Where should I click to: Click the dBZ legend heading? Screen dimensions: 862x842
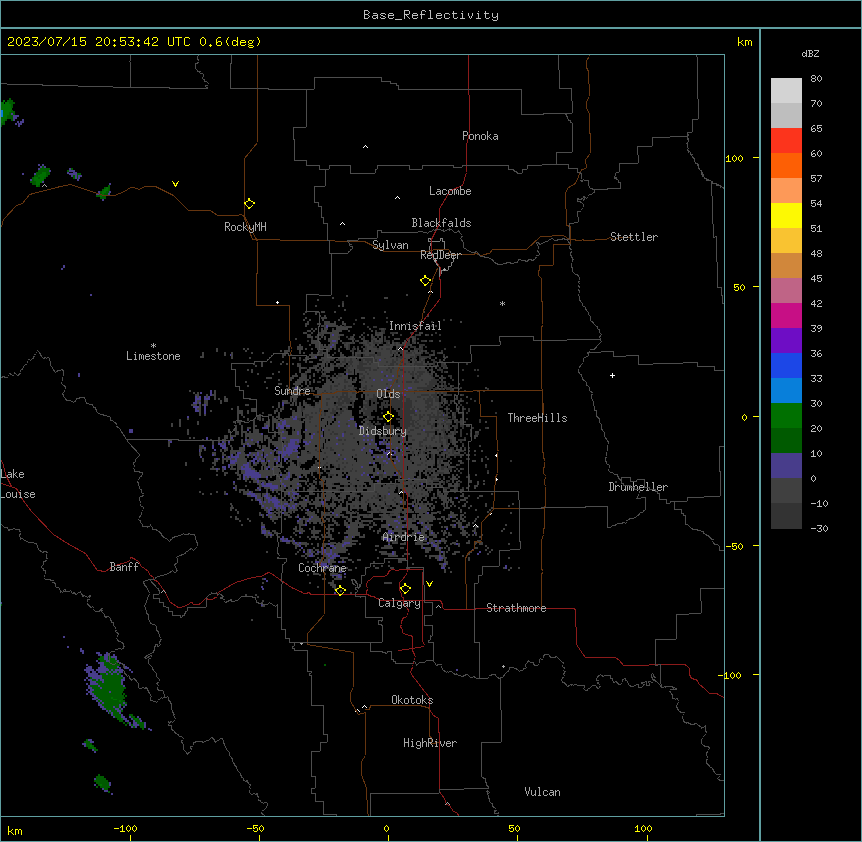[x=810, y=53]
